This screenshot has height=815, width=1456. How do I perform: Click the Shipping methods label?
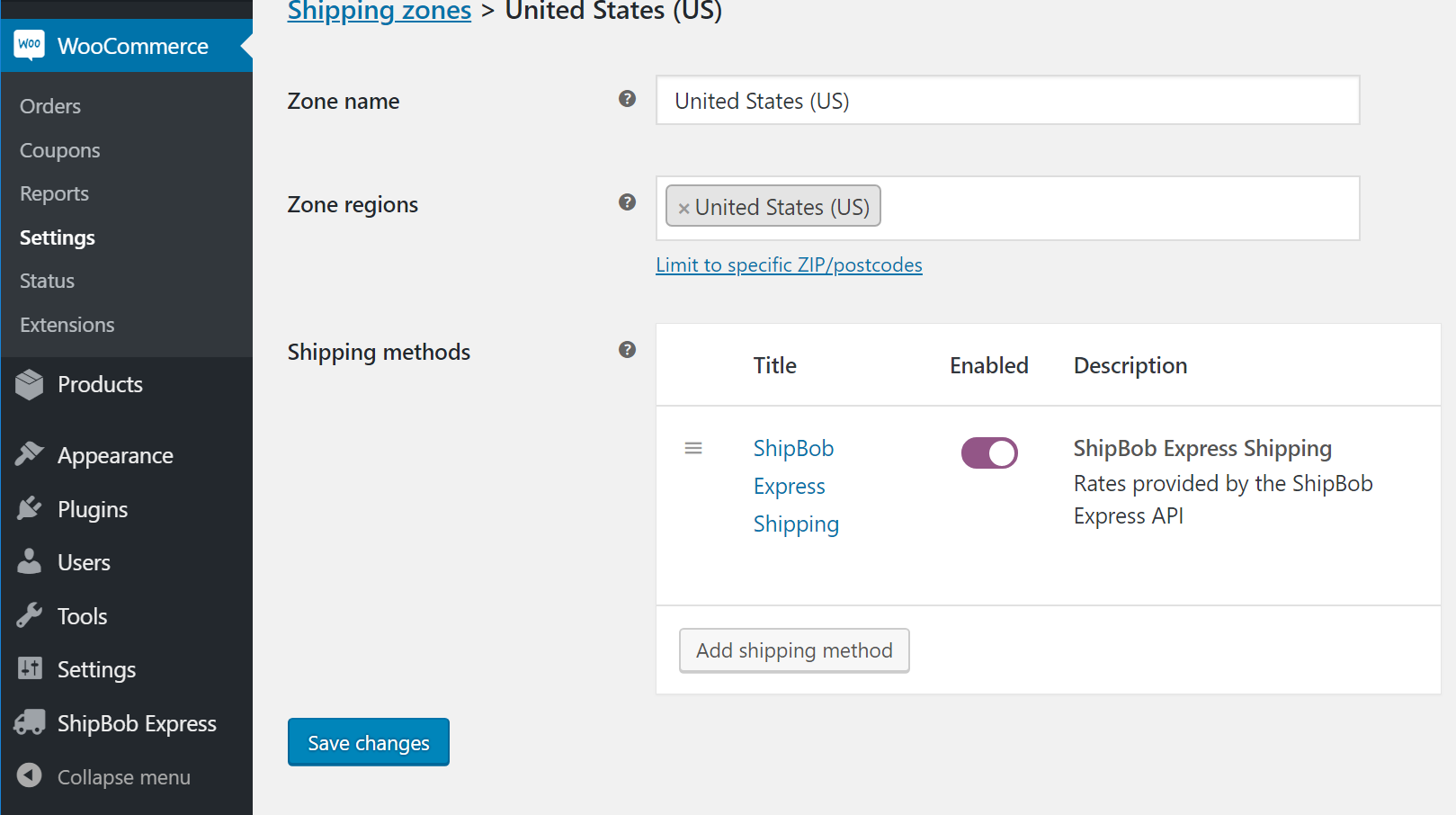(379, 352)
